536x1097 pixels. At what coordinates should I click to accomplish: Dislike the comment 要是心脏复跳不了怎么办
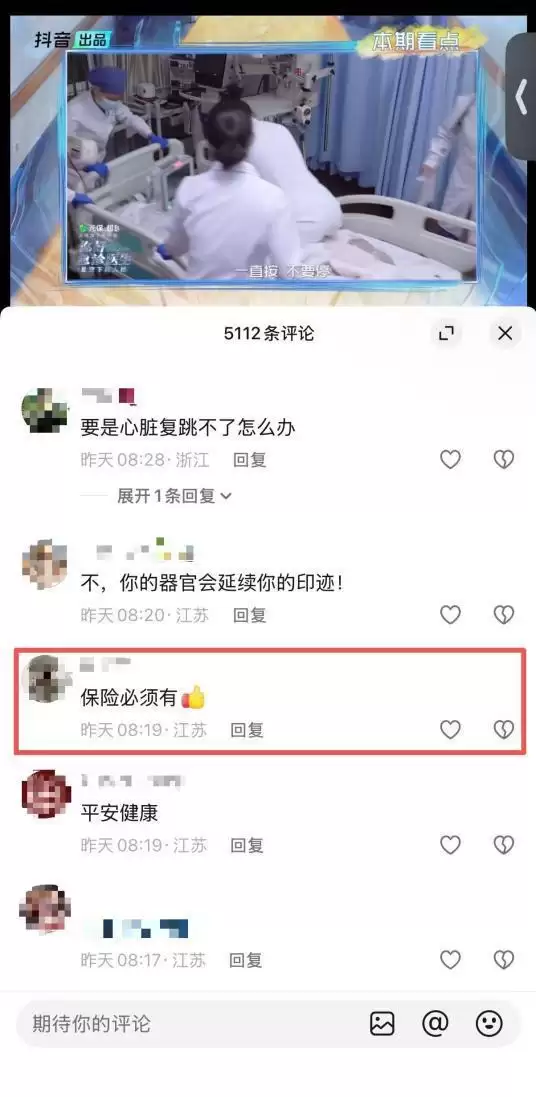(x=504, y=460)
